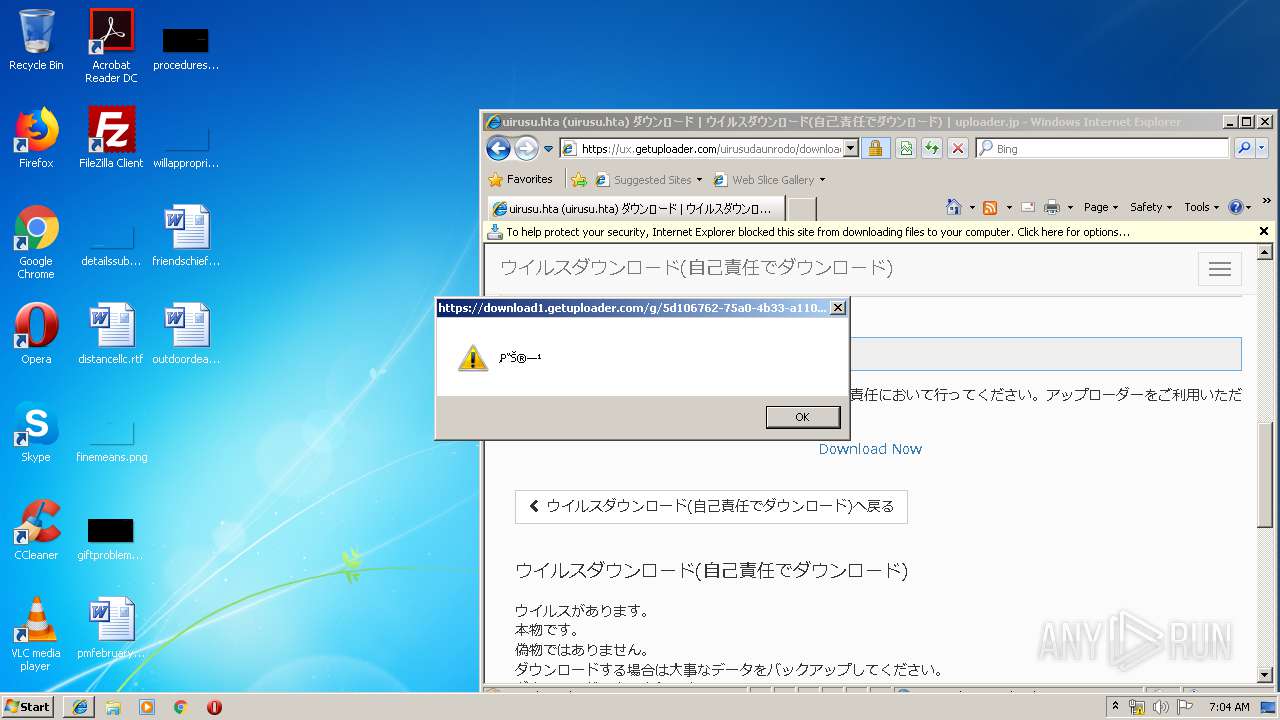Open Web Slice Gallery in favorites bar

pyautogui.click(x=764, y=180)
